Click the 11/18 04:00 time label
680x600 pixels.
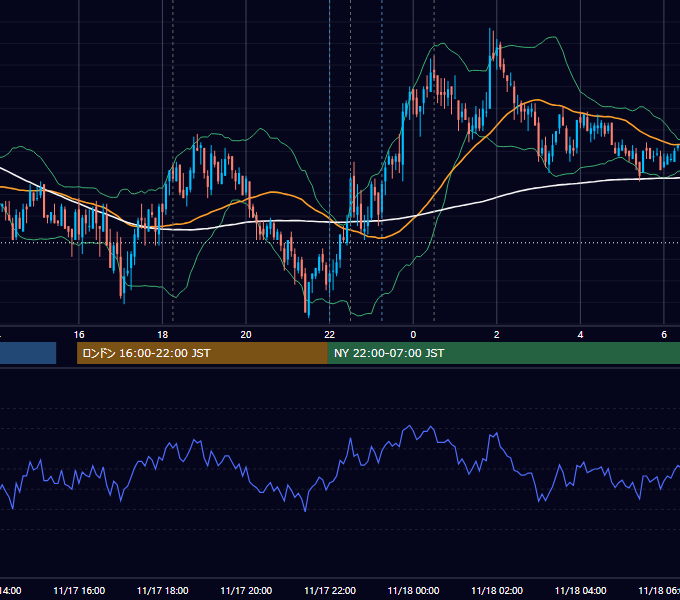[580, 590]
